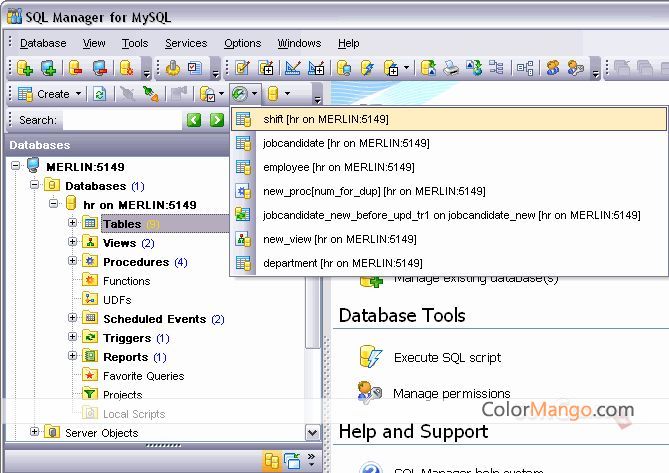The width and height of the screenshot is (669, 473).
Task: Open the Help menu
Action: click(349, 43)
